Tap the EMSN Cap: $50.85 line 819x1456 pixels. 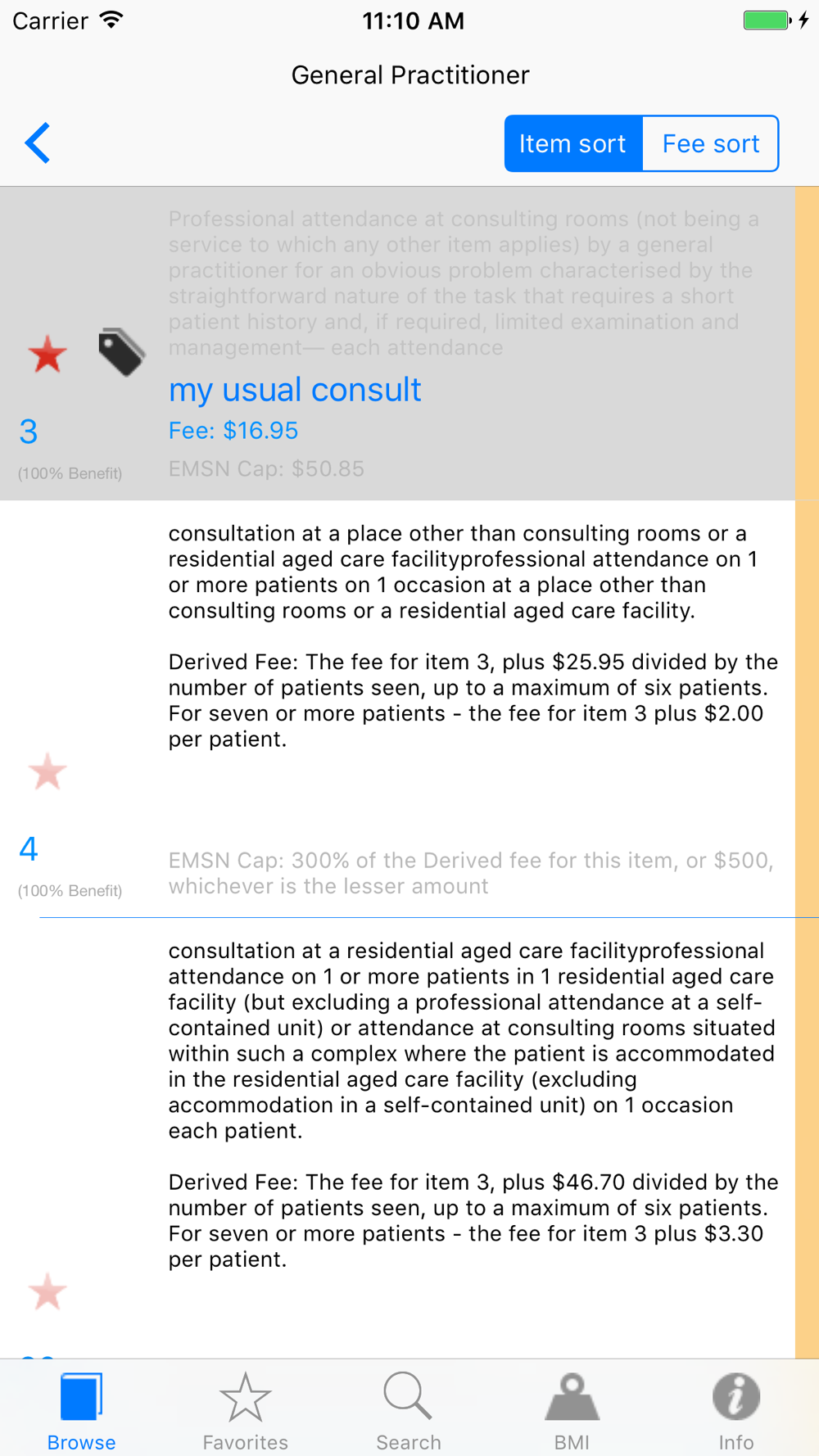point(266,468)
